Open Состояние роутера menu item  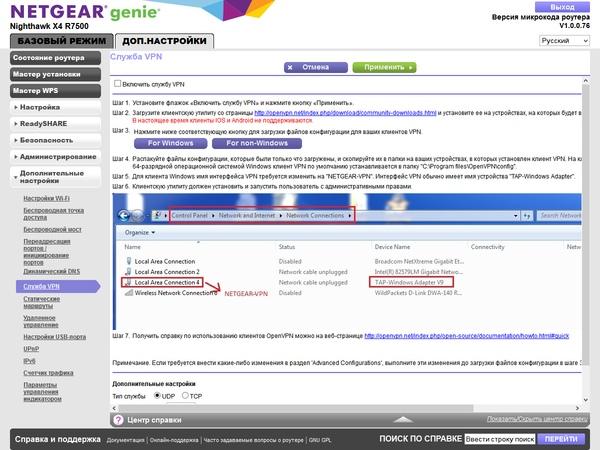coord(55,58)
